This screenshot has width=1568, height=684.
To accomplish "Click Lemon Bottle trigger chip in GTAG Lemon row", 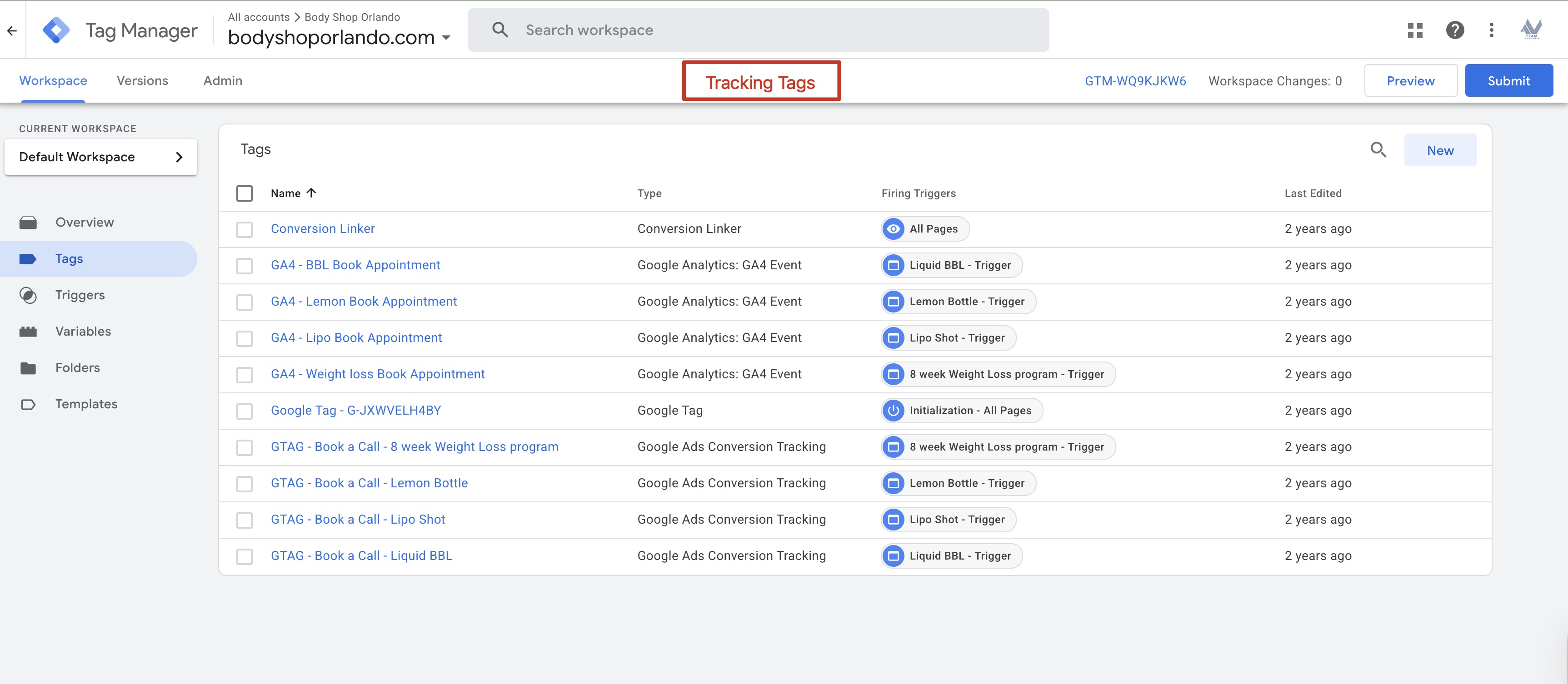I will tap(959, 483).
